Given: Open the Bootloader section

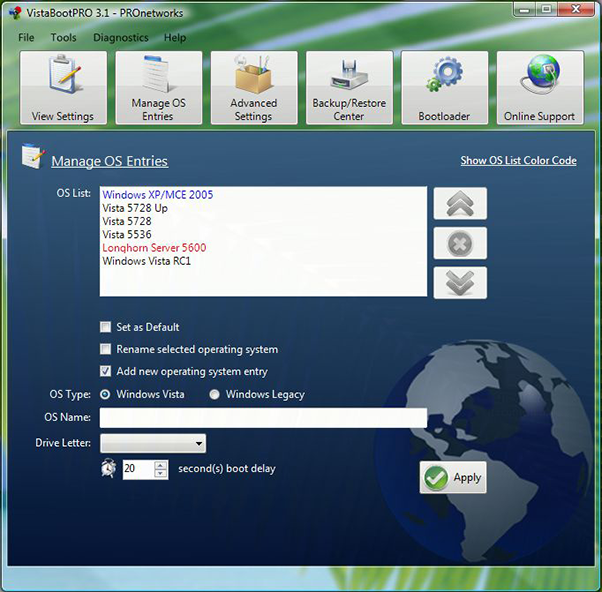Looking at the screenshot, I should (x=445, y=88).
